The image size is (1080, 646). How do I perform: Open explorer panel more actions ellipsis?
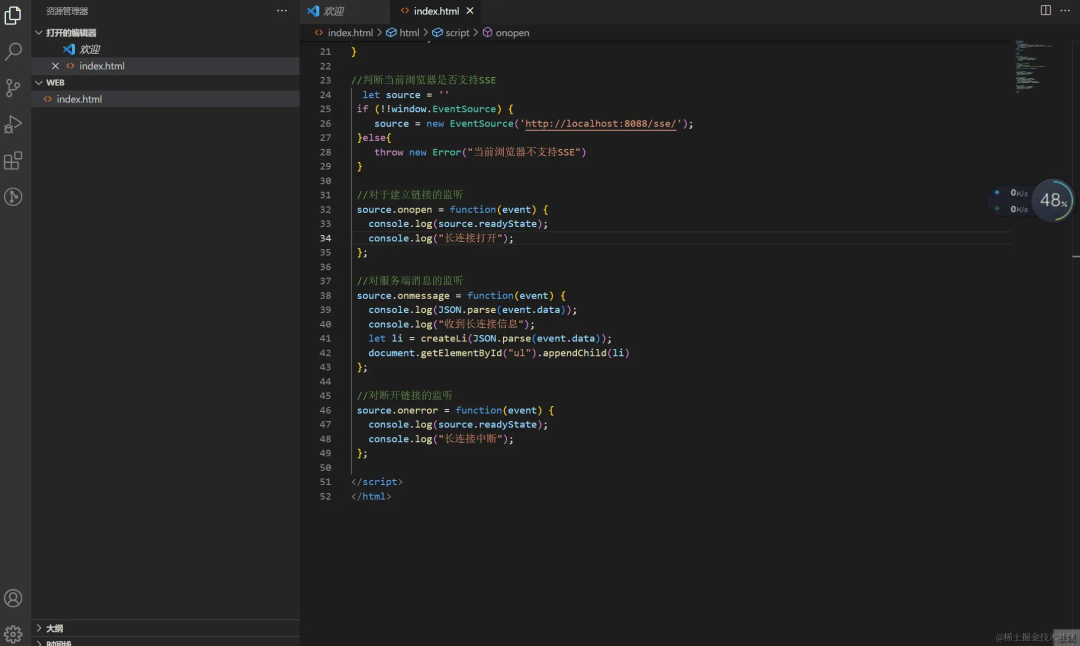pyautogui.click(x=282, y=11)
